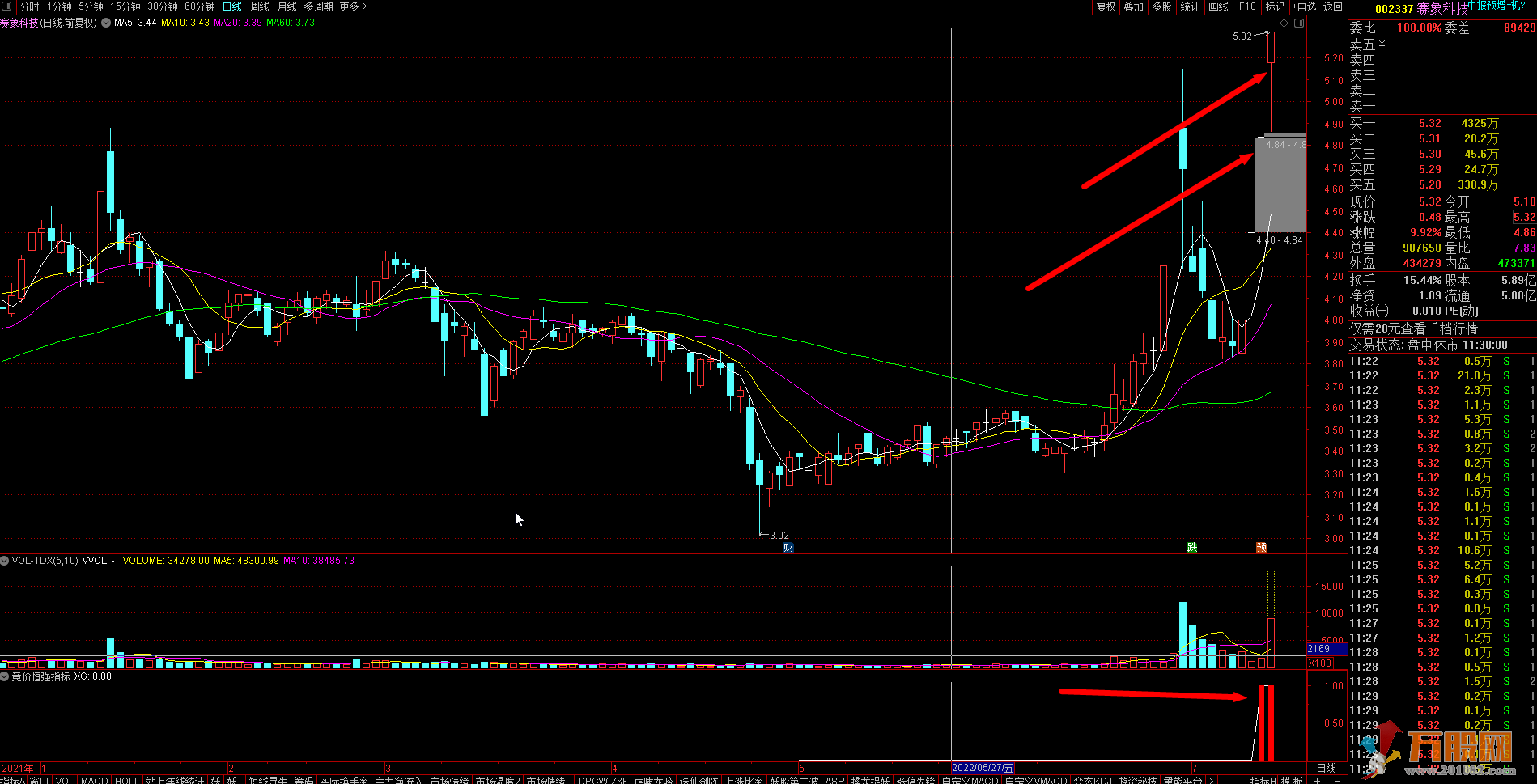Switch to 分时 chart

click(29, 6)
